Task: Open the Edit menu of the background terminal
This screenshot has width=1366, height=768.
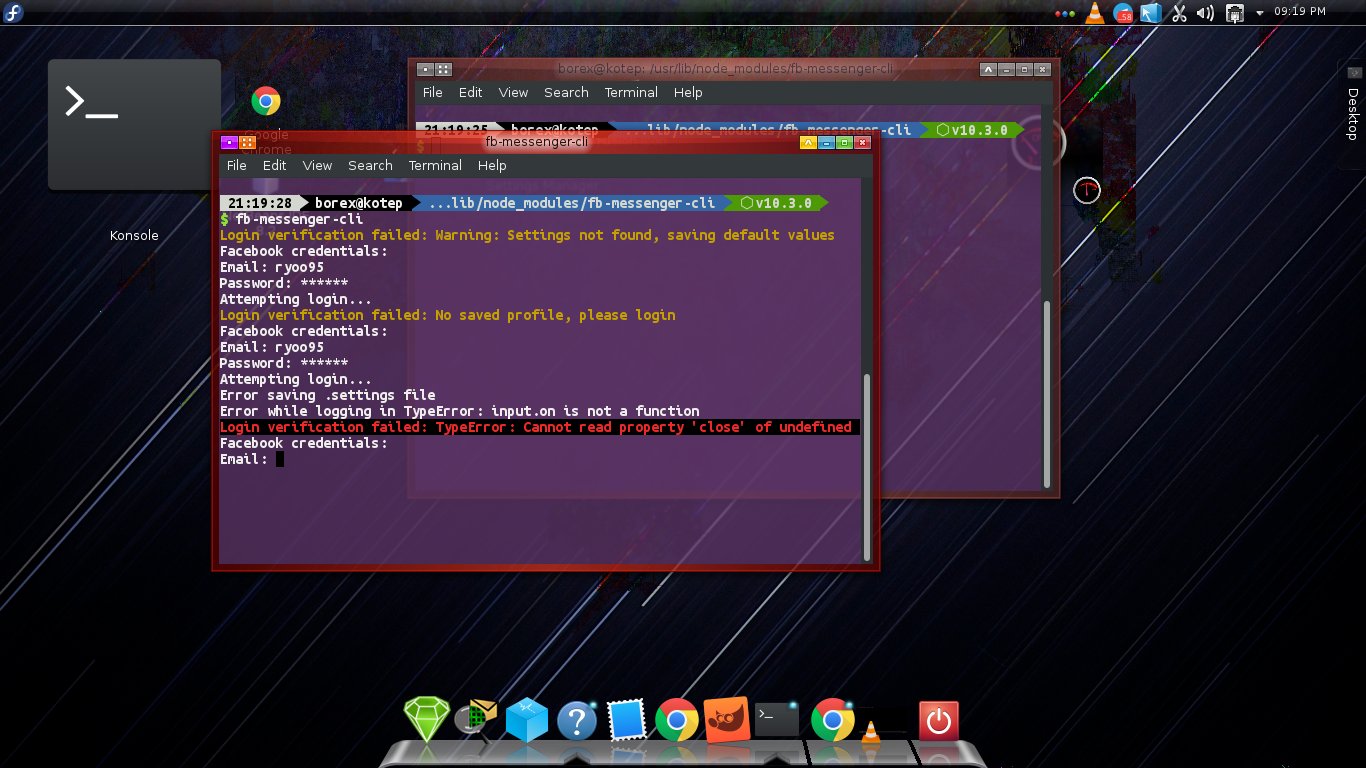Action: [x=469, y=92]
